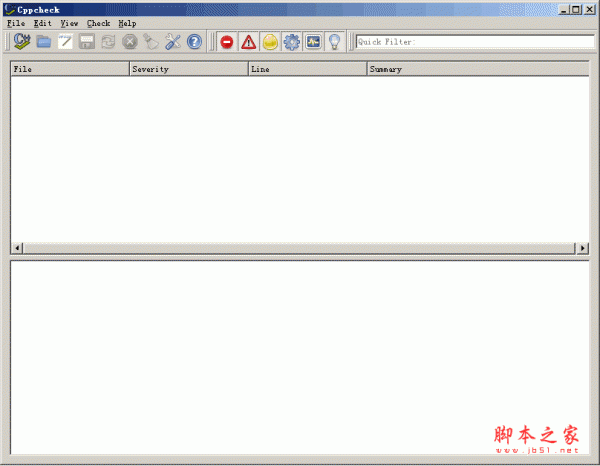This screenshot has width=600, height=466.
Task: Close the Cppcheck window
Action: tap(589, 10)
